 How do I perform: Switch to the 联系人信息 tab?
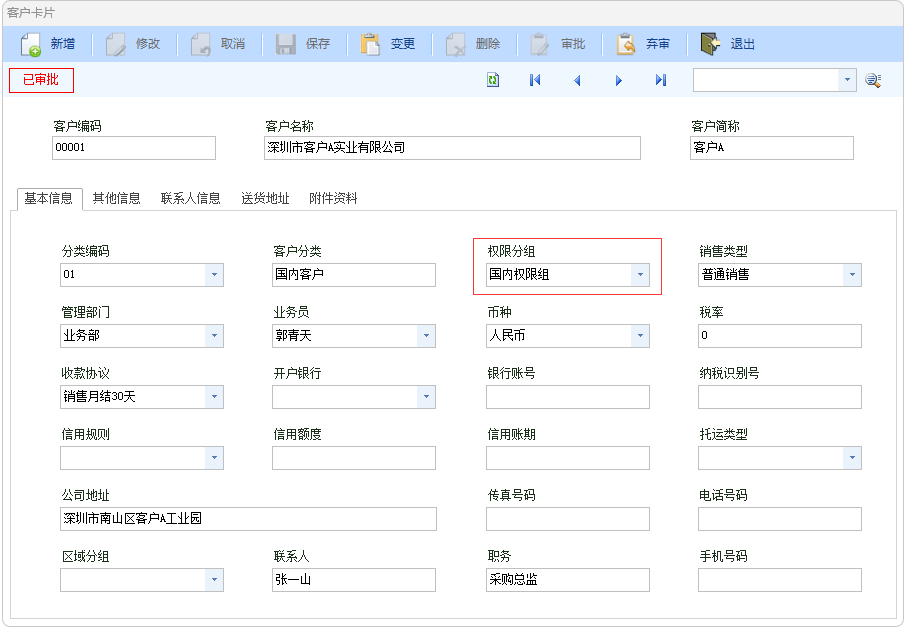(x=191, y=199)
